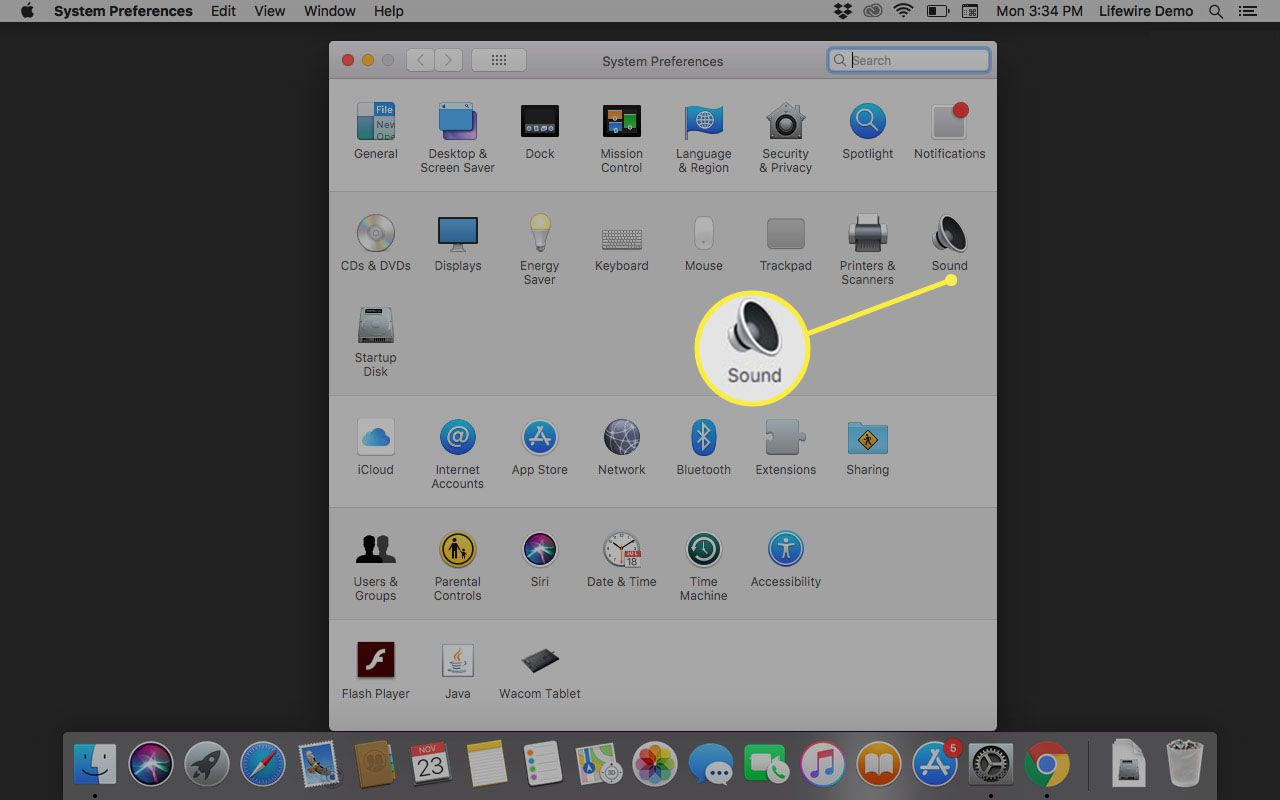Open Parental Controls preferences
The height and width of the screenshot is (800, 1280).
(x=458, y=565)
